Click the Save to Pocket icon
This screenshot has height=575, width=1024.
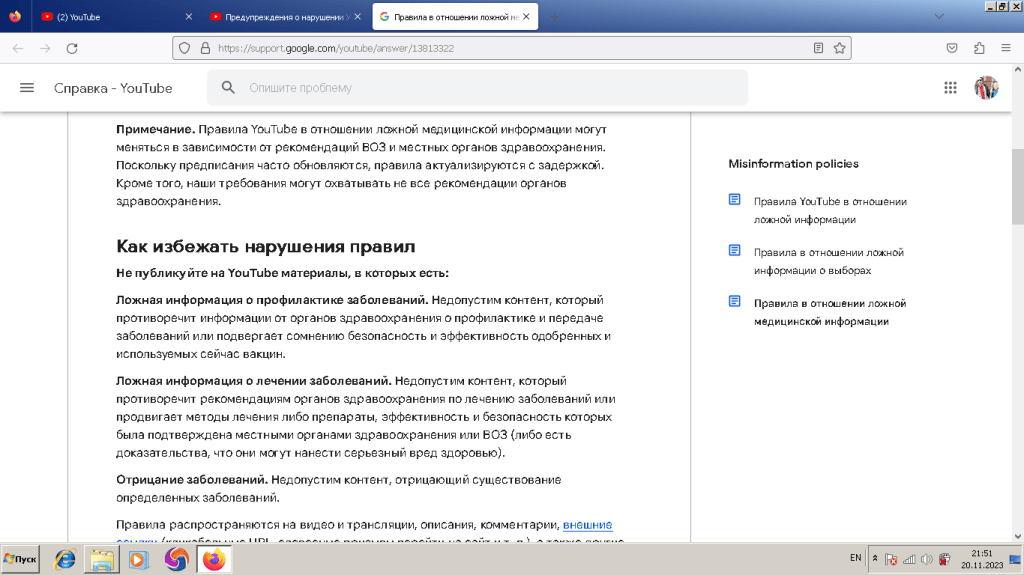click(953, 48)
